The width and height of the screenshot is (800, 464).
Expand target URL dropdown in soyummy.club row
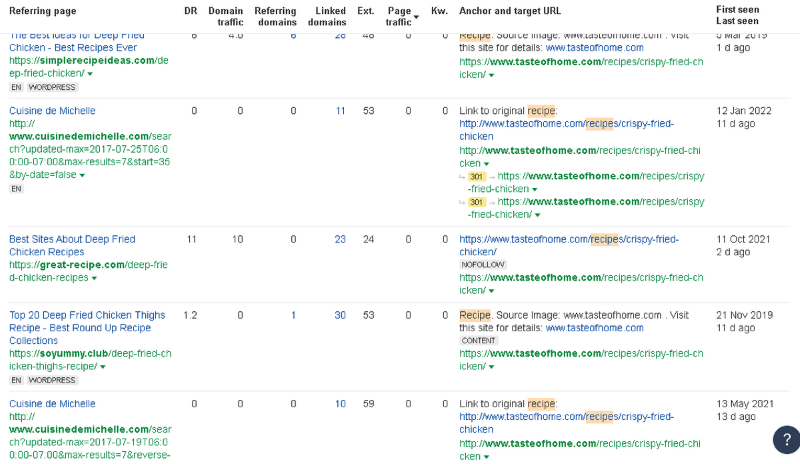pyautogui.click(x=491, y=367)
